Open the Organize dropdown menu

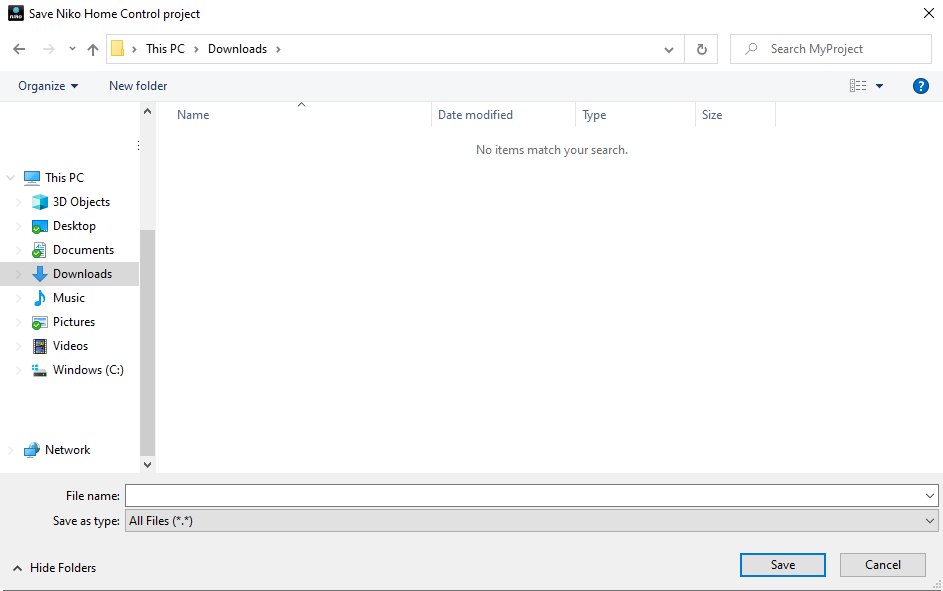pyautogui.click(x=48, y=86)
